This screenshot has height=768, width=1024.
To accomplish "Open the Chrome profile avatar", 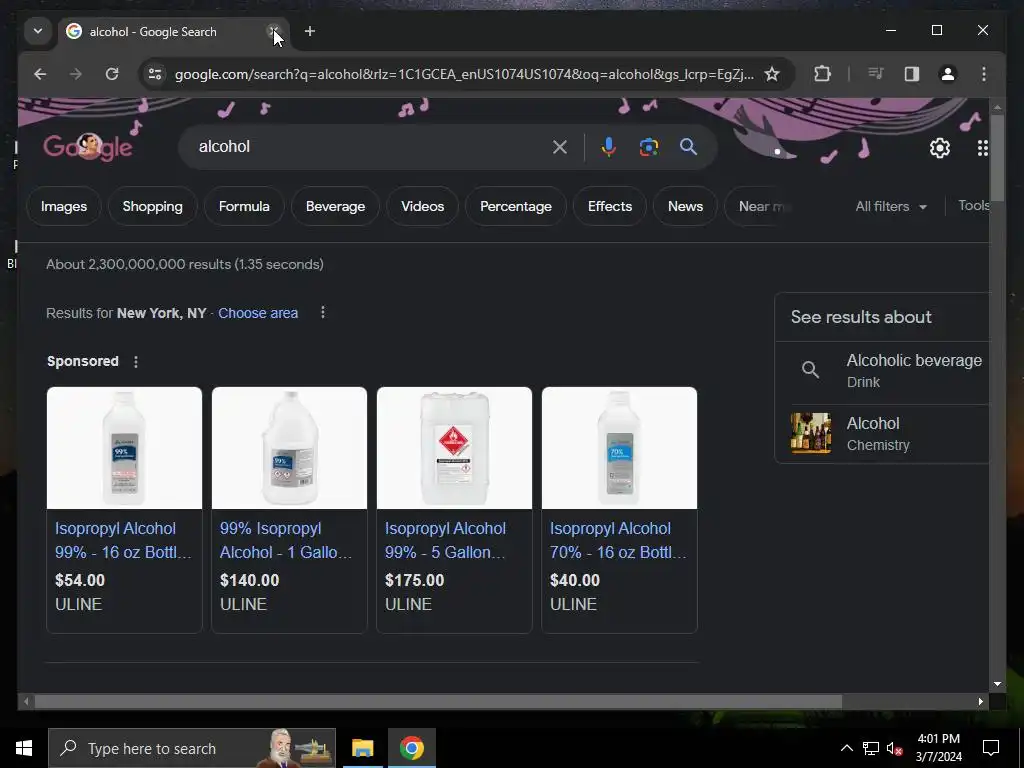I will pyautogui.click(x=948, y=74).
